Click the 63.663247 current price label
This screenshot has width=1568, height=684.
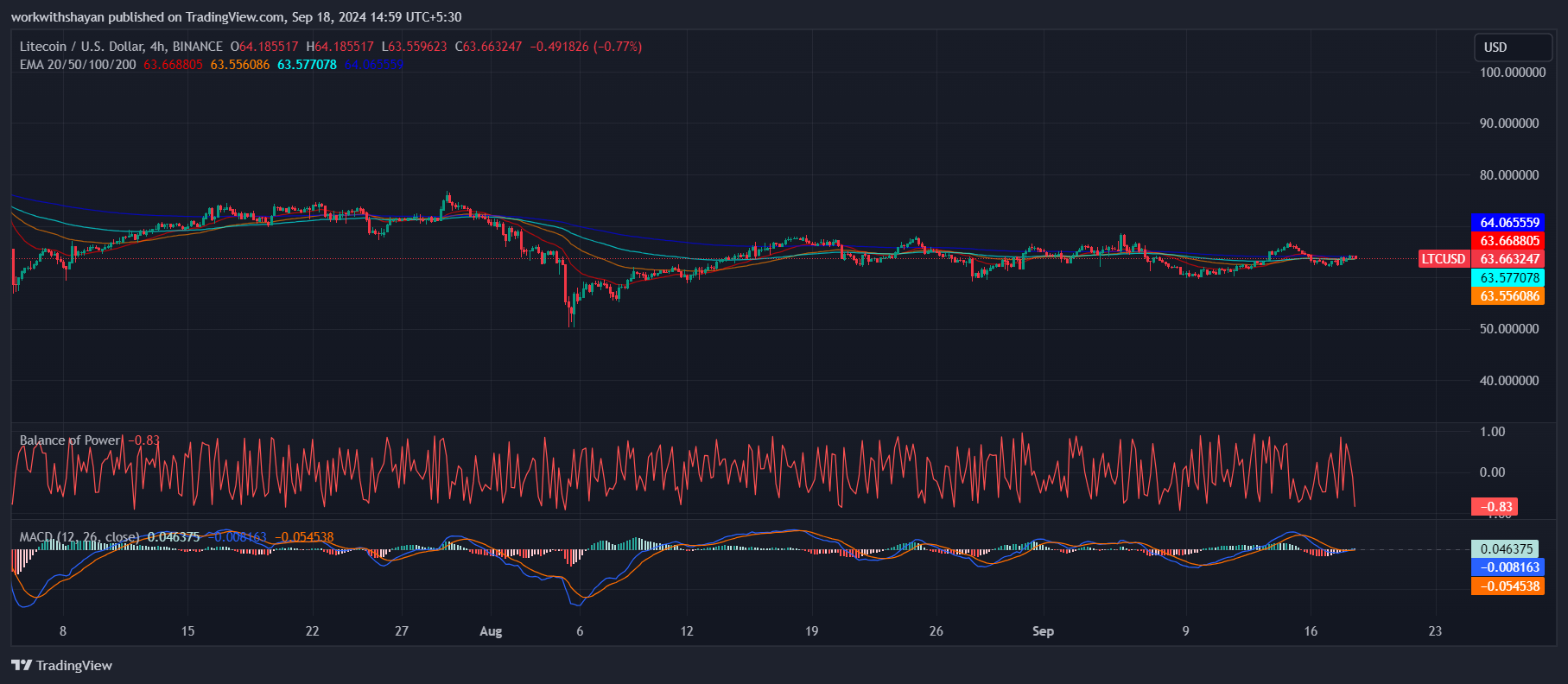[1507, 259]
